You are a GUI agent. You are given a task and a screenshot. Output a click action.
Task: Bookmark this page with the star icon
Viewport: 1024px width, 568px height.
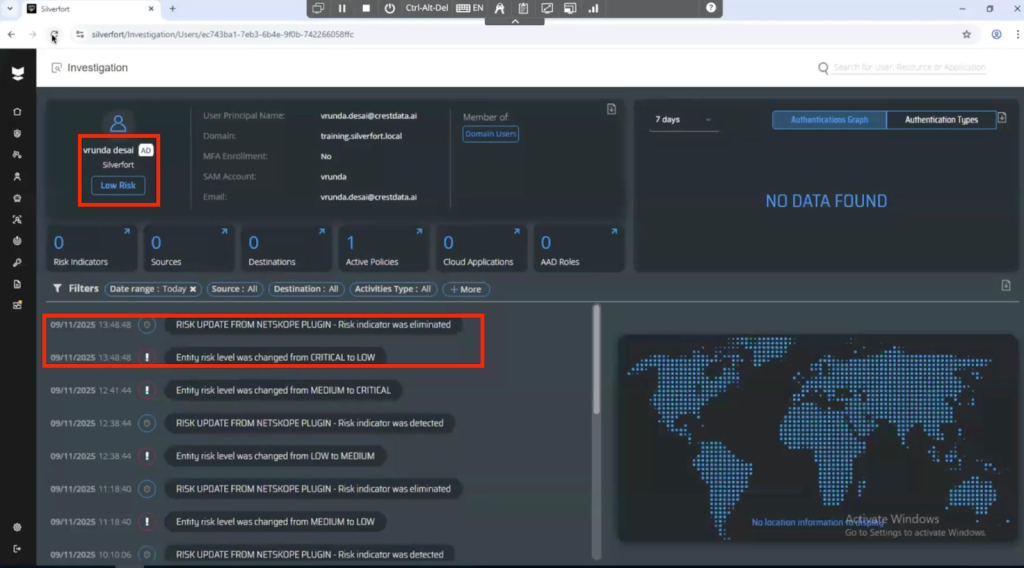[x=967, y=35]
